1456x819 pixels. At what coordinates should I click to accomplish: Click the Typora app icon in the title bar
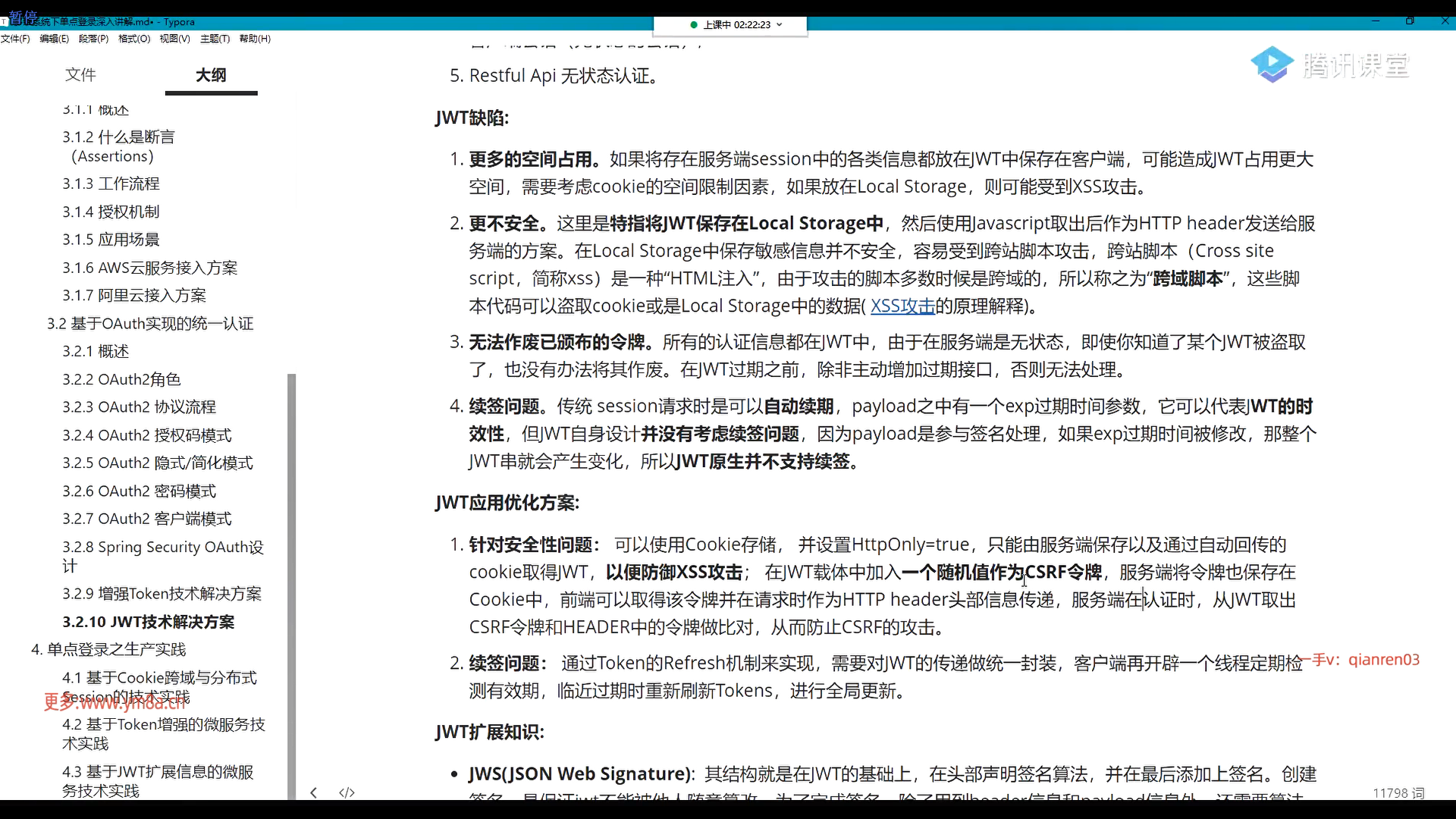pos(4,22)
